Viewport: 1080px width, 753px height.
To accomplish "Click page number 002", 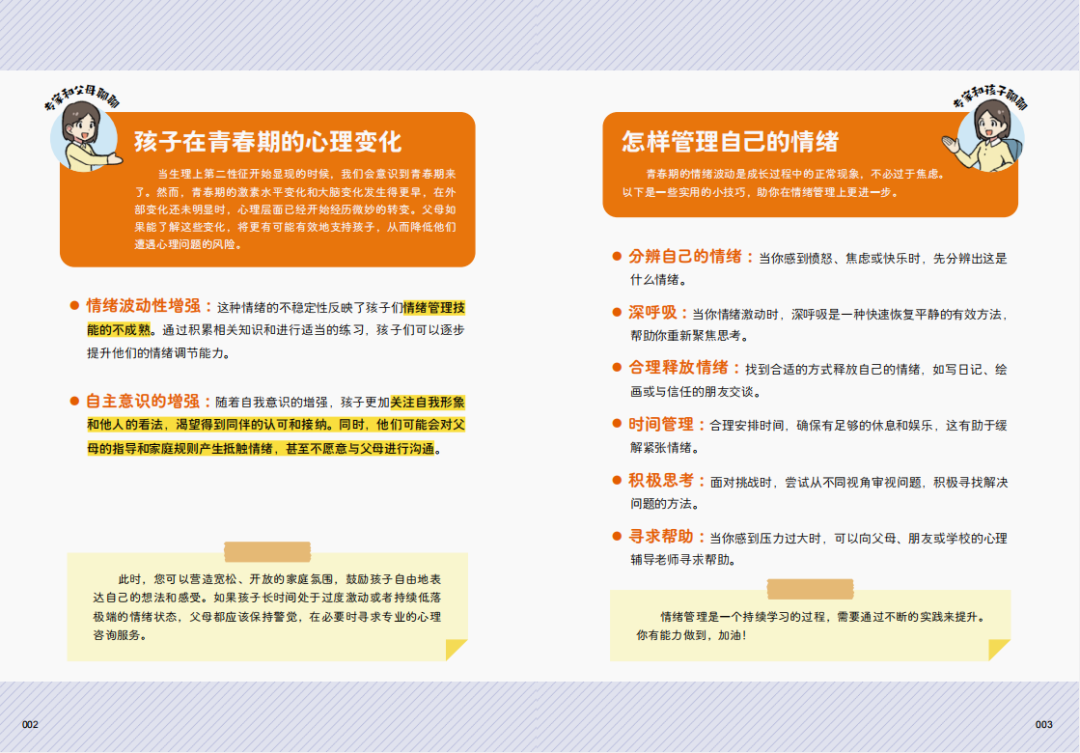I will tap(30, 725).
